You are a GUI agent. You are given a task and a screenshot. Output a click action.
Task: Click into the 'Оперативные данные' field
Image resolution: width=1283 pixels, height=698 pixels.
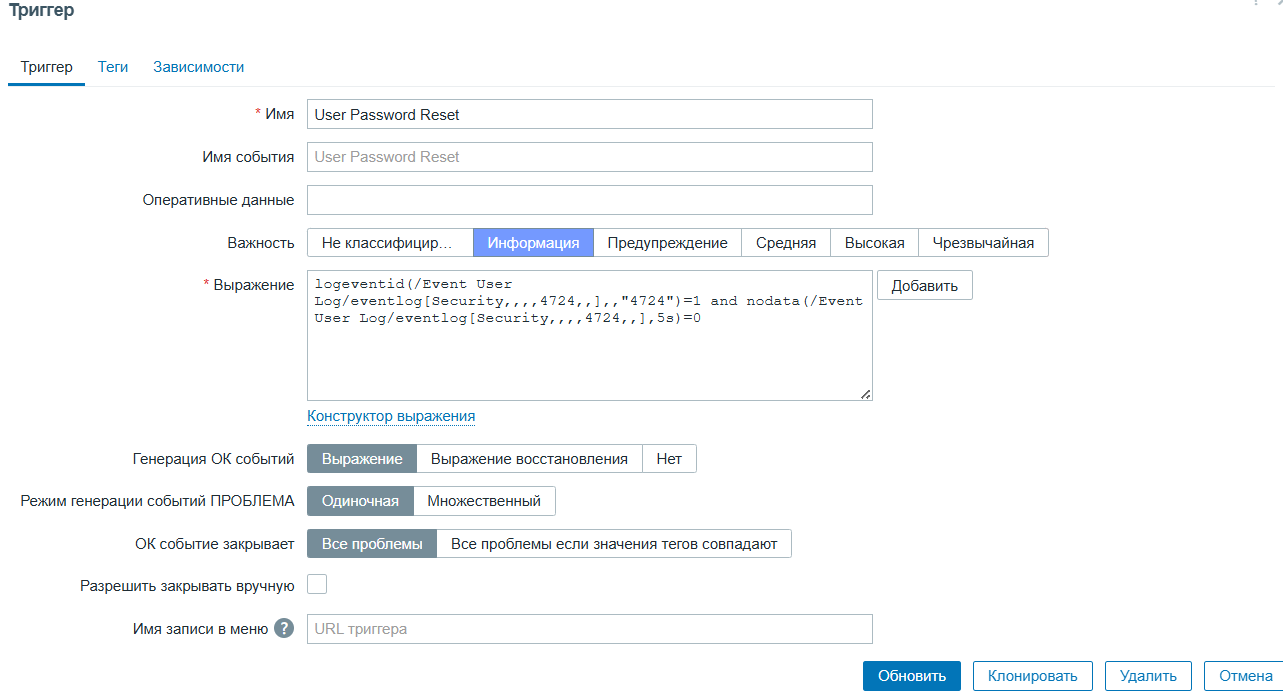point(589,200)
